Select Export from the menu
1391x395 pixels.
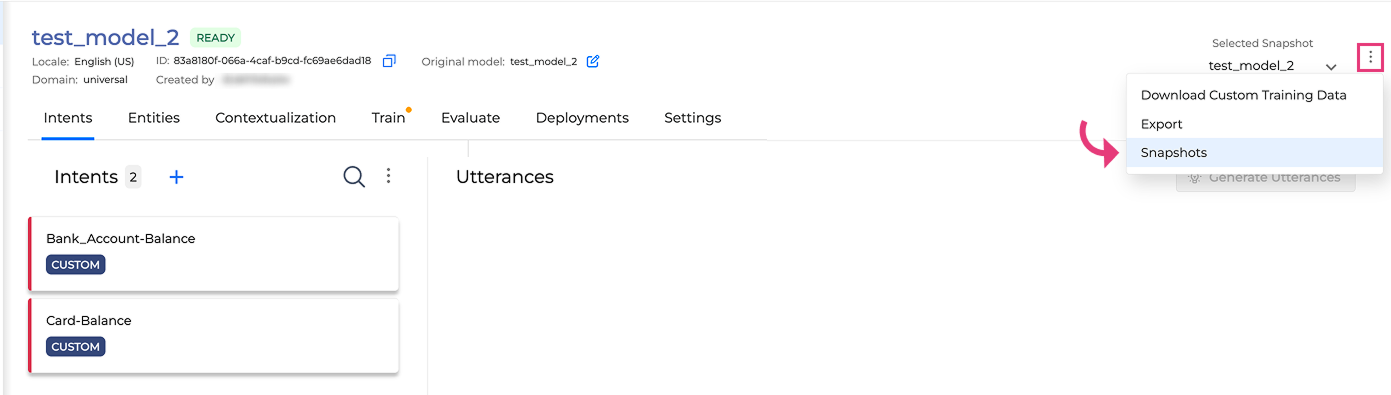point(1255,124)
